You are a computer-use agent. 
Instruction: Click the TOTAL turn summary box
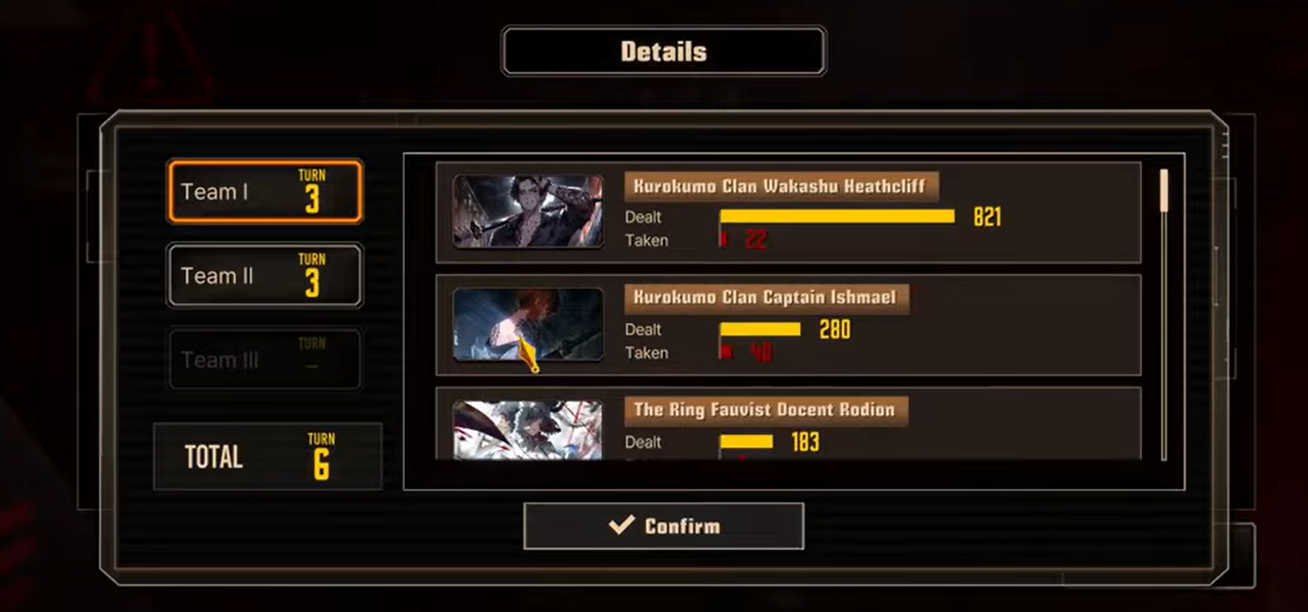268,456
